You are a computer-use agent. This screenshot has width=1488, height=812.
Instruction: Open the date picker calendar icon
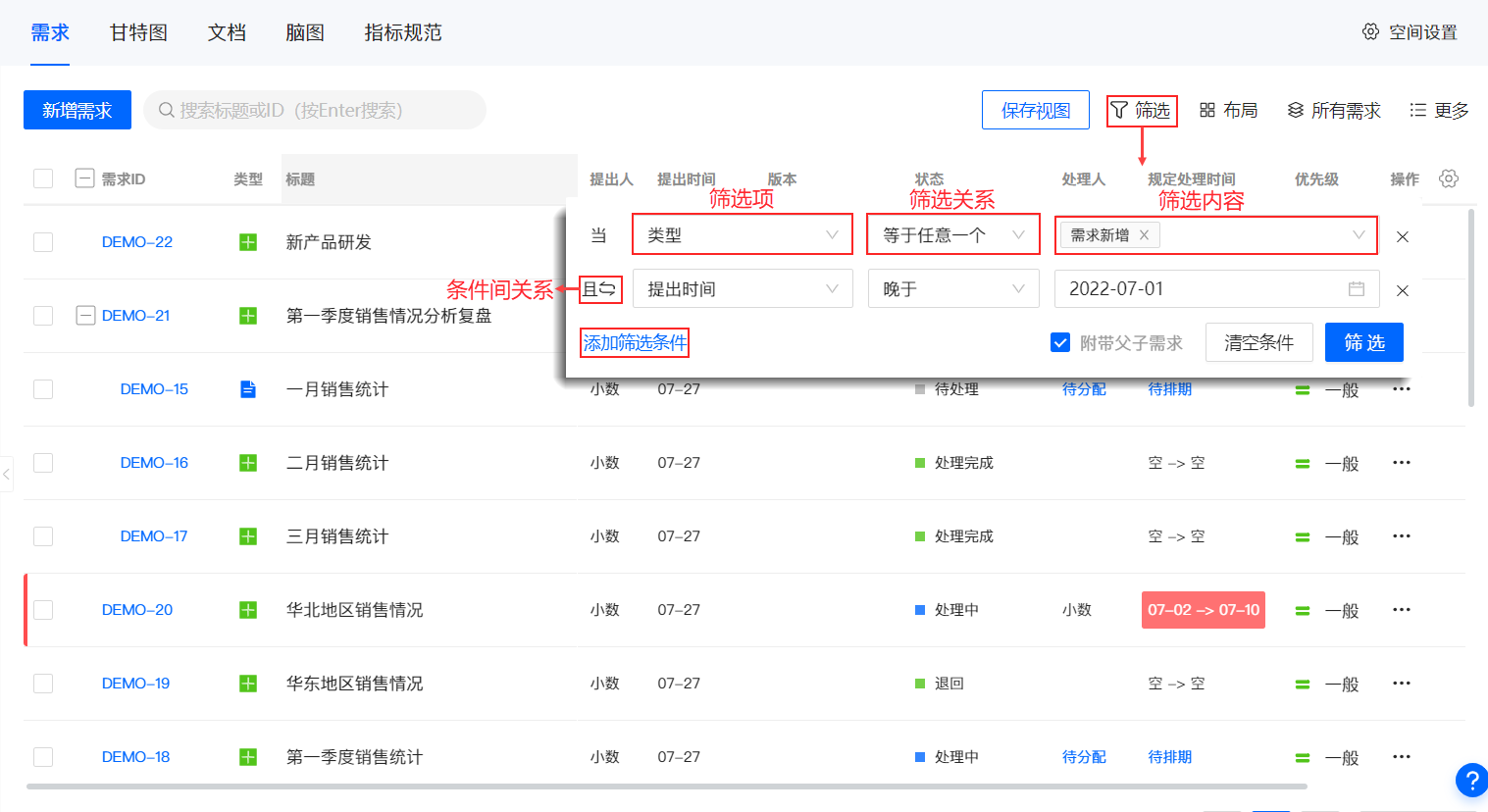pyautogui.click(x=1357, y=289)
